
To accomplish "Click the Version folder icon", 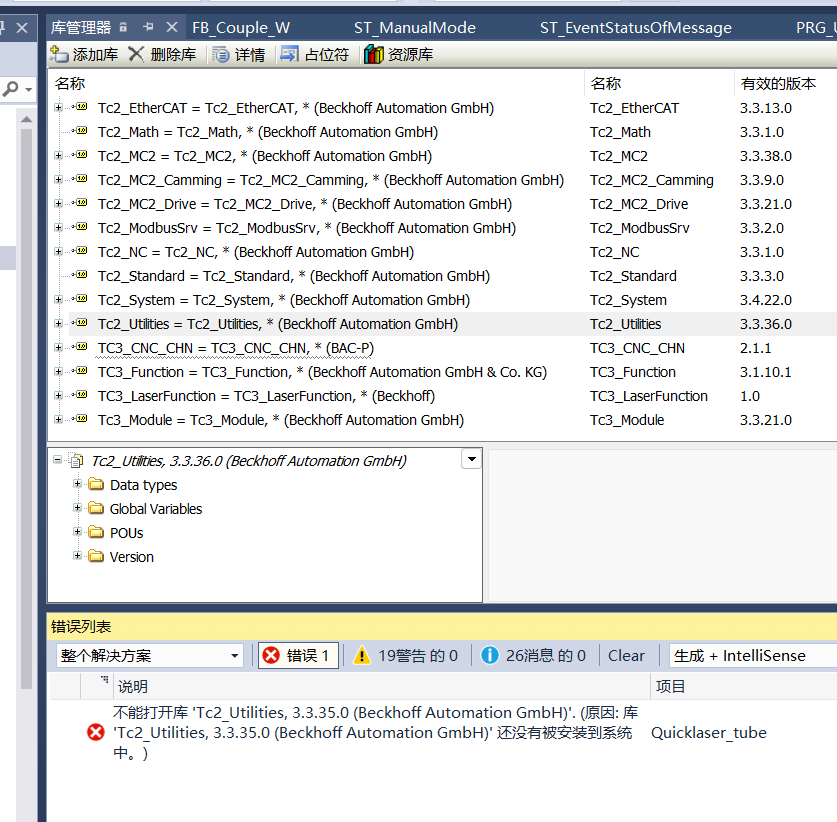I will tap(96, 556).
